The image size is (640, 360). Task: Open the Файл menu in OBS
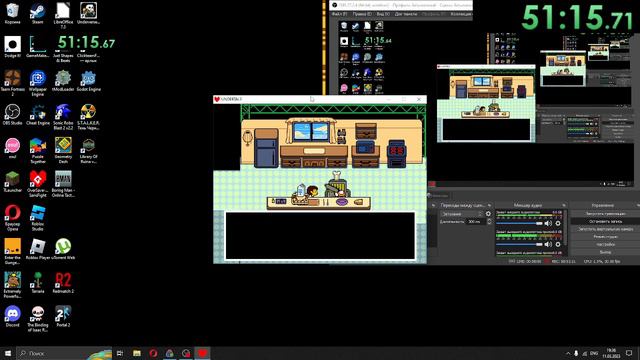pyautogui.click(x=339, y=14)
